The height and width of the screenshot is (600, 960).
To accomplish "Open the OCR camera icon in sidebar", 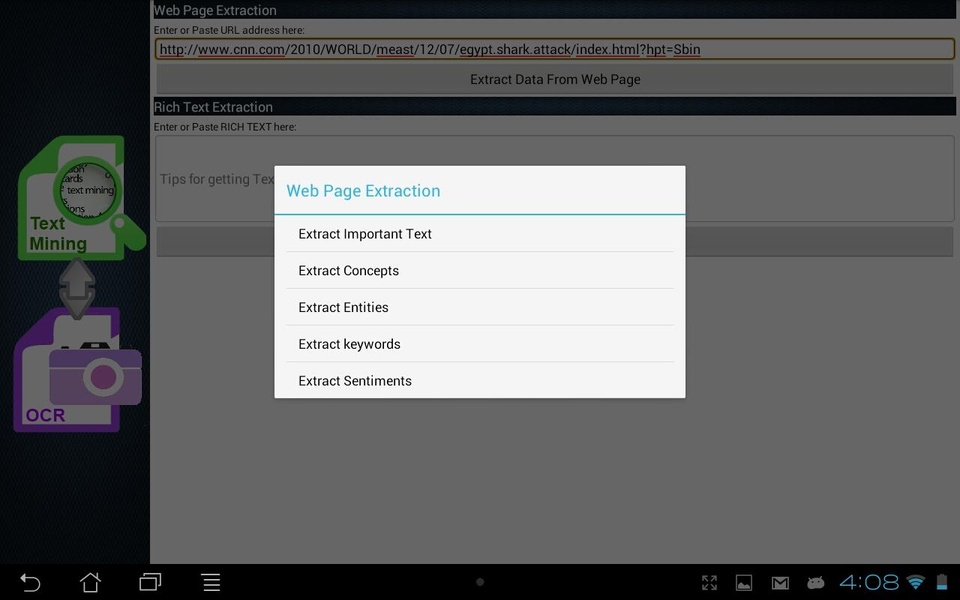I will 78,370.
